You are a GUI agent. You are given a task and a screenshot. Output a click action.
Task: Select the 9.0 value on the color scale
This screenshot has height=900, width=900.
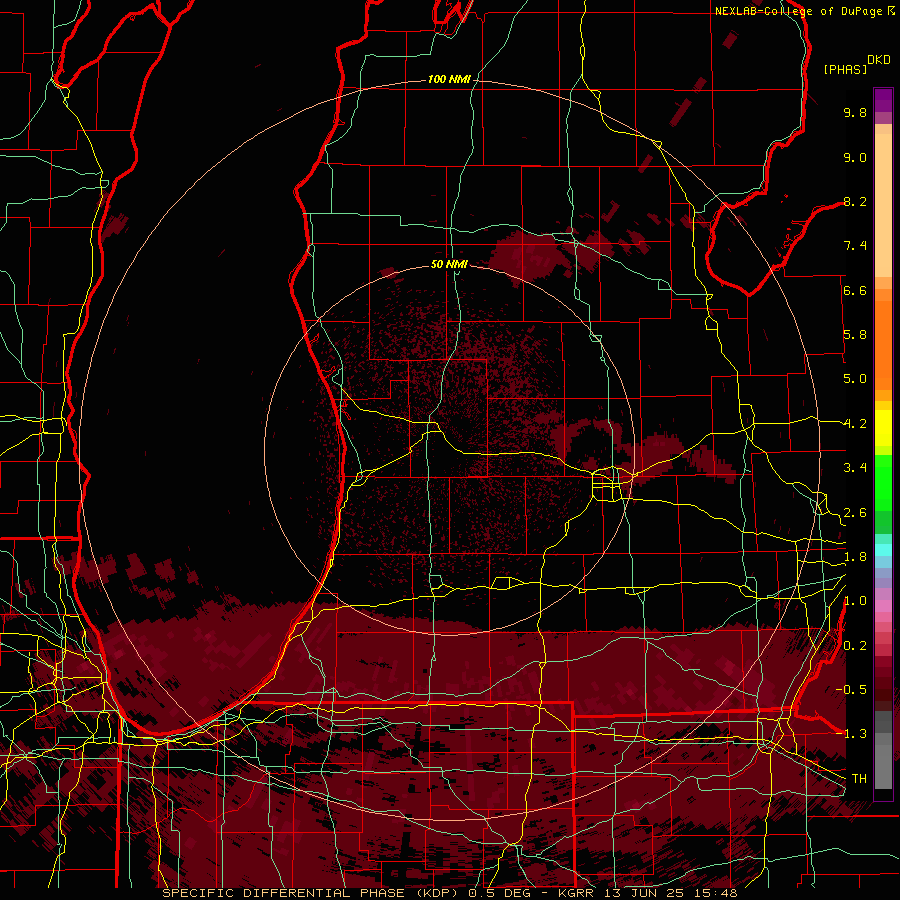click(x=855, y=157)
